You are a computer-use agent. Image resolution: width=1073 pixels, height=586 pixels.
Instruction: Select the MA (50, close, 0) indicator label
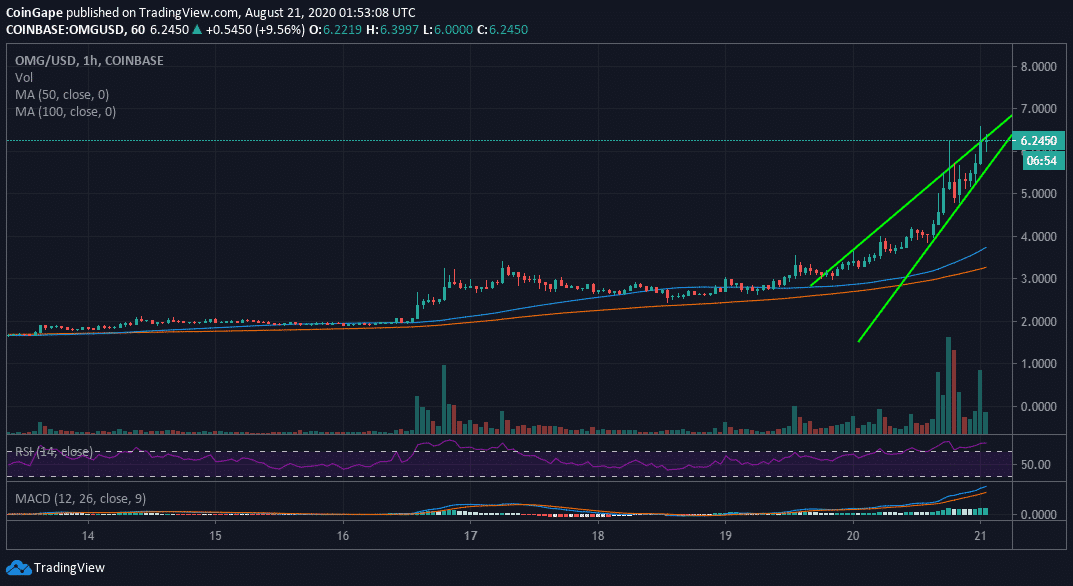click(x=60, y=94)
